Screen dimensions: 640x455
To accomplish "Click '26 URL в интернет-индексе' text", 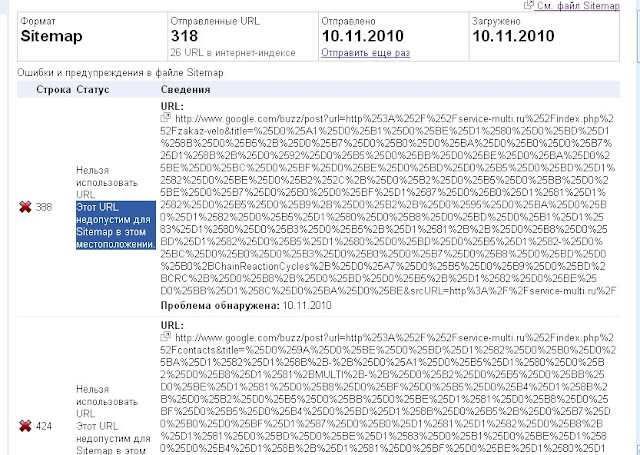I will click(233, 53).
